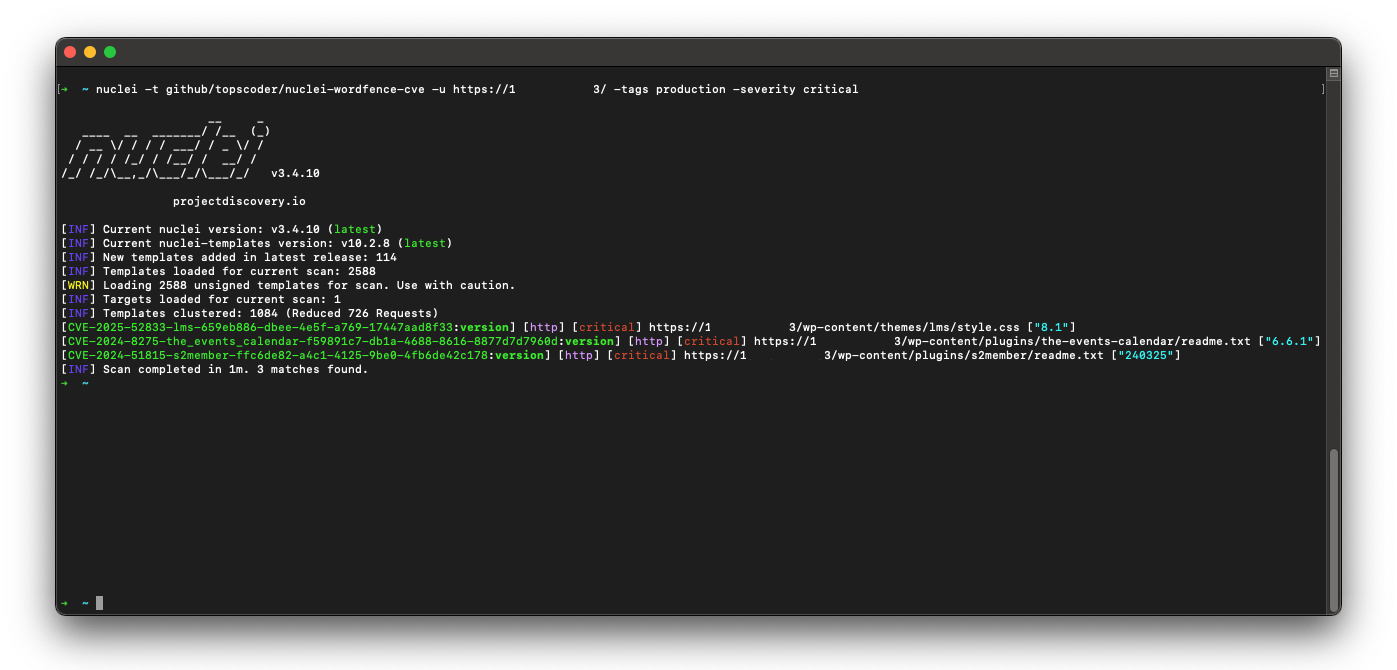Click the macOS full-screen green button
Viewport: 1397px width, 670px height.
110,51
